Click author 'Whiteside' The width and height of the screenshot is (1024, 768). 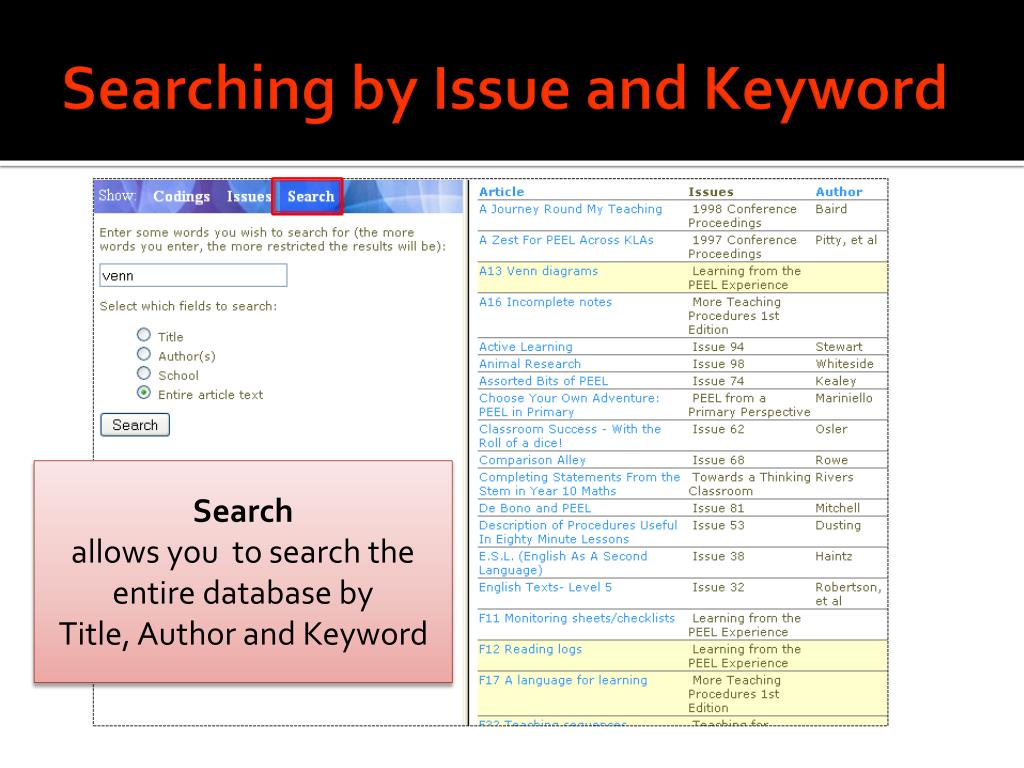point(844,364)
